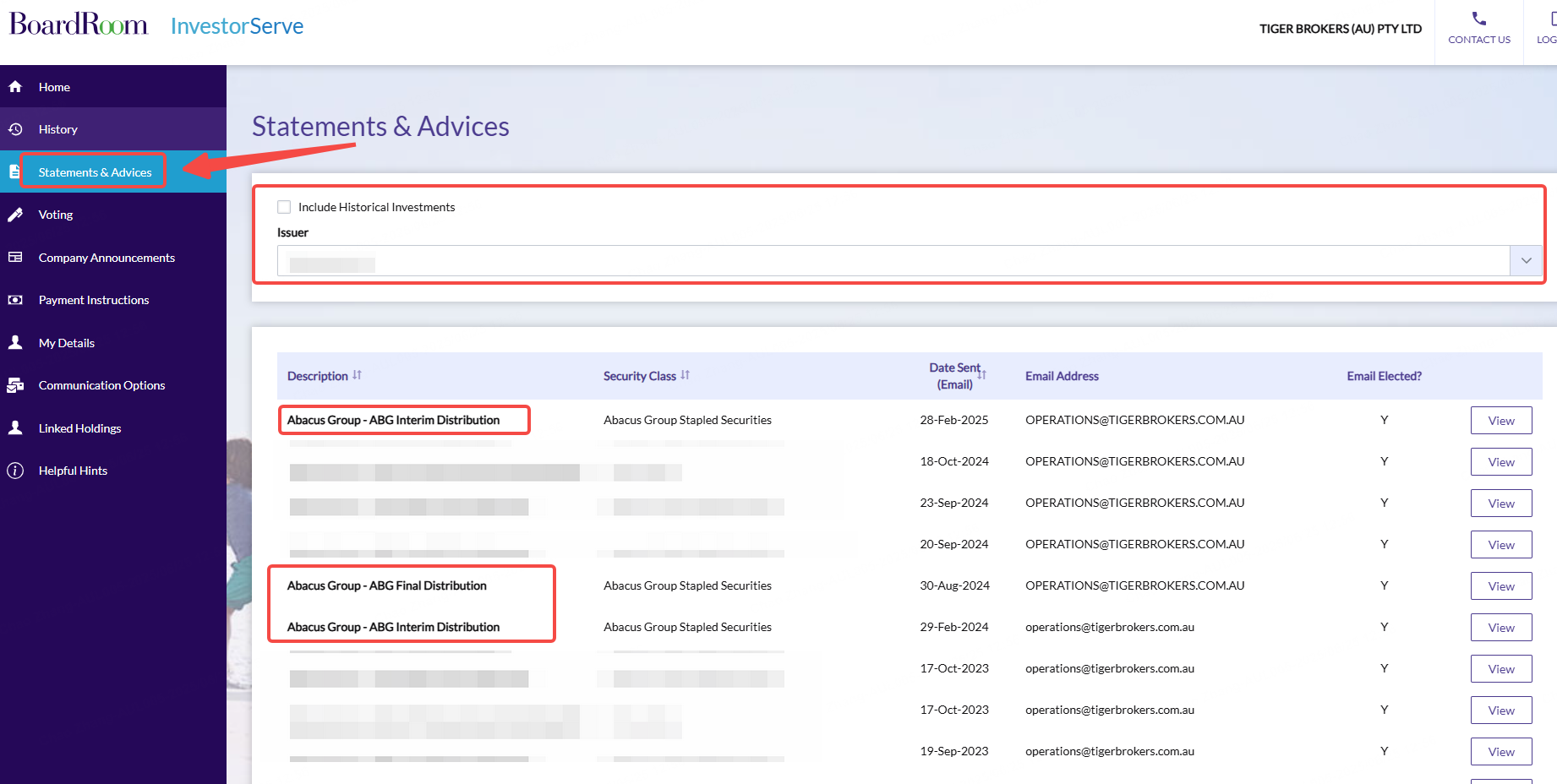Click the Email Elected? column header
This screenshot has width=1557, height=784.
point(1384,376)
